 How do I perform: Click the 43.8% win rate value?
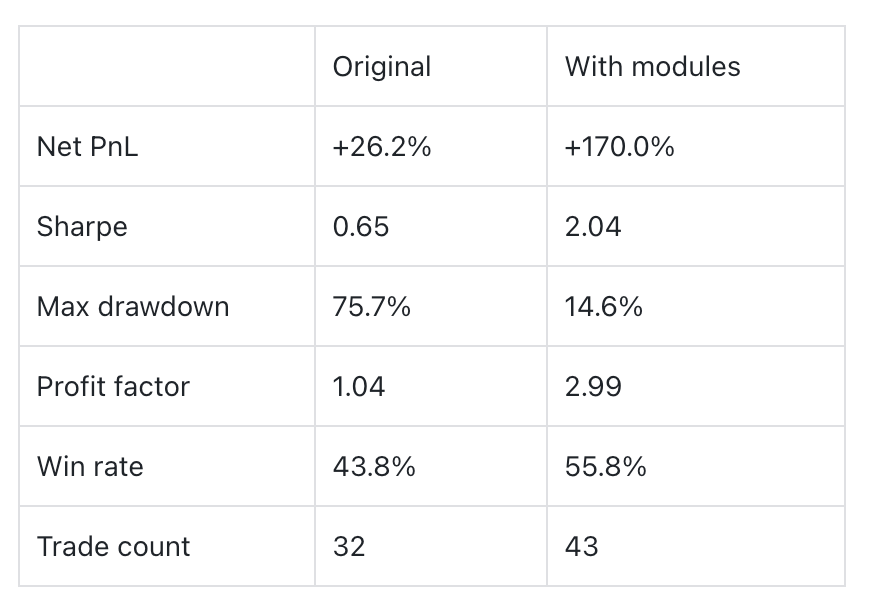coord(374,467)
